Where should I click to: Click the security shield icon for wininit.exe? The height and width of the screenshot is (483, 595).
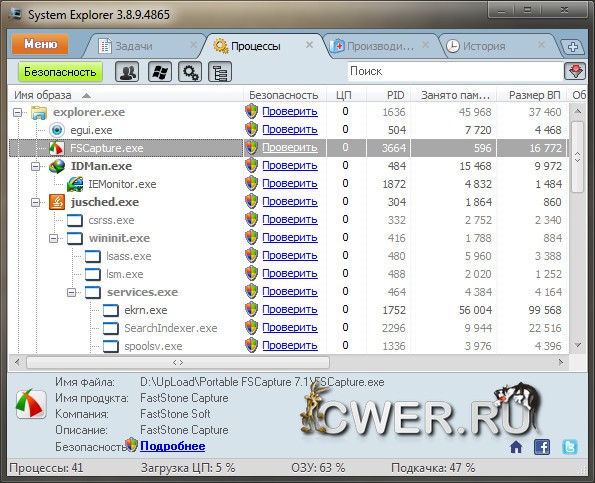252,238
